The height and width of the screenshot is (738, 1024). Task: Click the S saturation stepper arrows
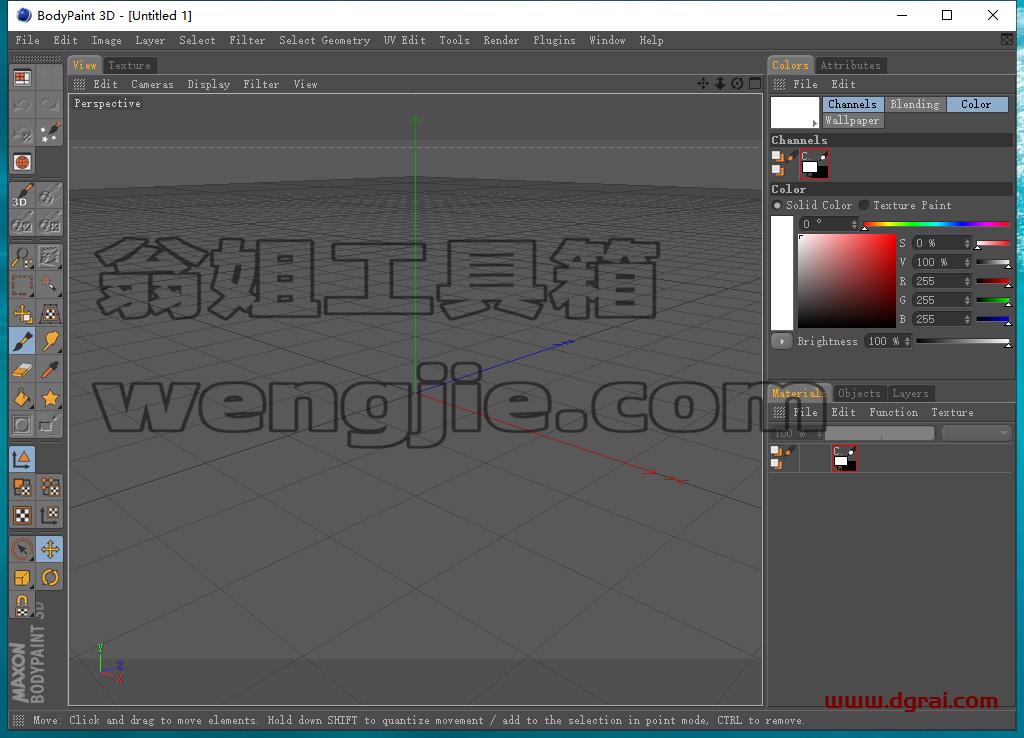point(967,243)
